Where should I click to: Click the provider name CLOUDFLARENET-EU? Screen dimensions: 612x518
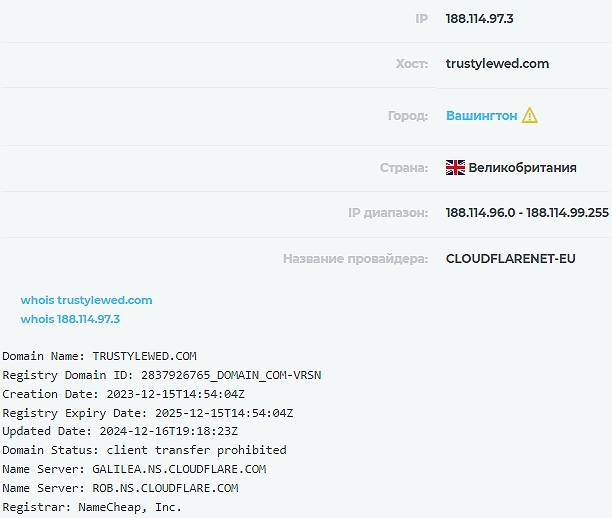tap(511, 259)
